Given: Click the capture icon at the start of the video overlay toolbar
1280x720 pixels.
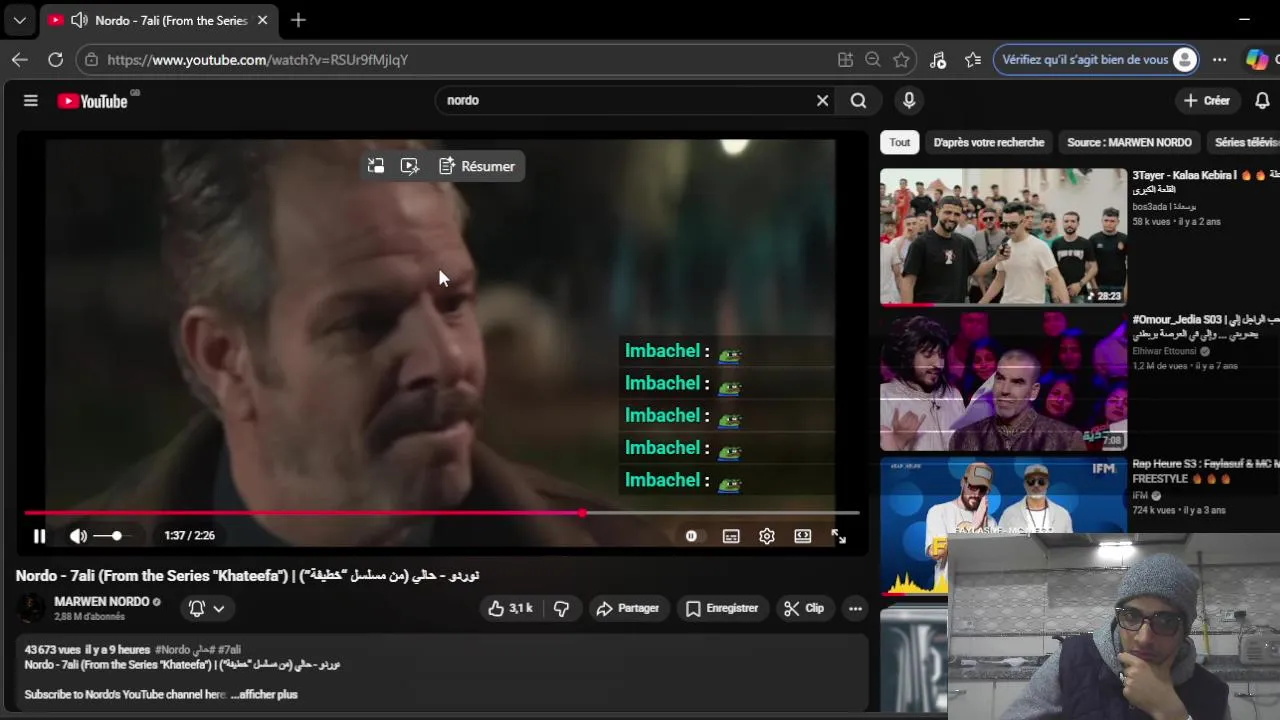Looking at the screenshot, I should (x=376, y=166).
